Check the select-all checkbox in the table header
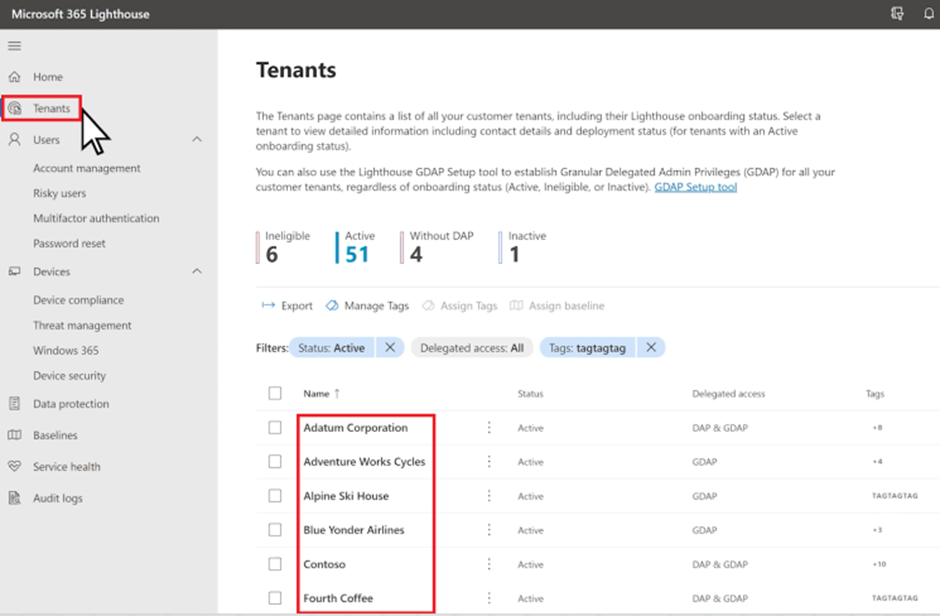 point(275,393)
